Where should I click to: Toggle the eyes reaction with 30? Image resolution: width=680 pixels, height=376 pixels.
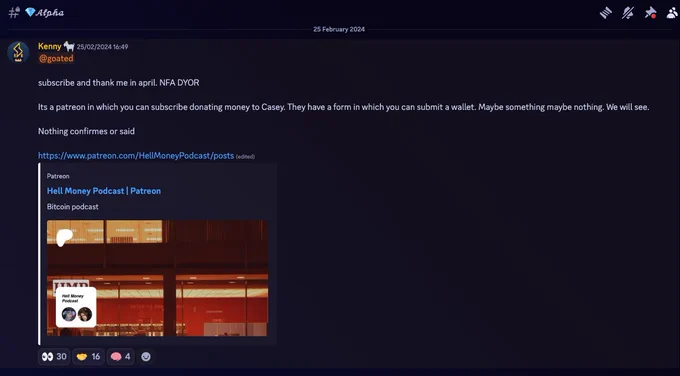pyautogui.click(x=54, y=356)
